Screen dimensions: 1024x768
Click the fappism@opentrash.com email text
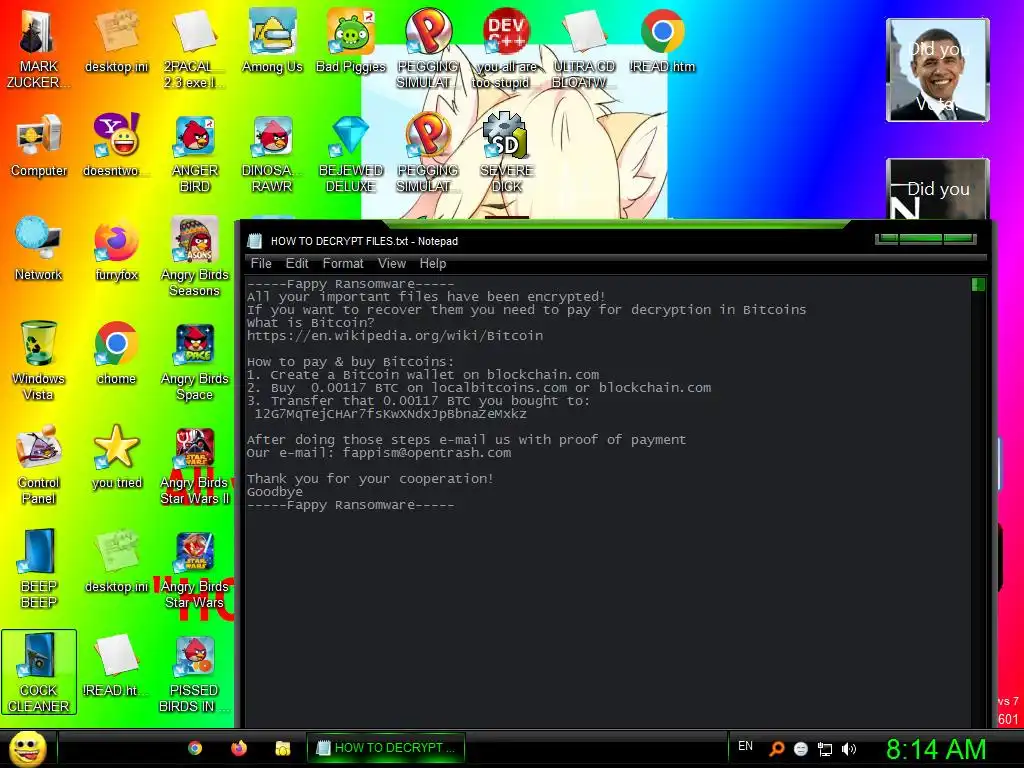point(427,453)
